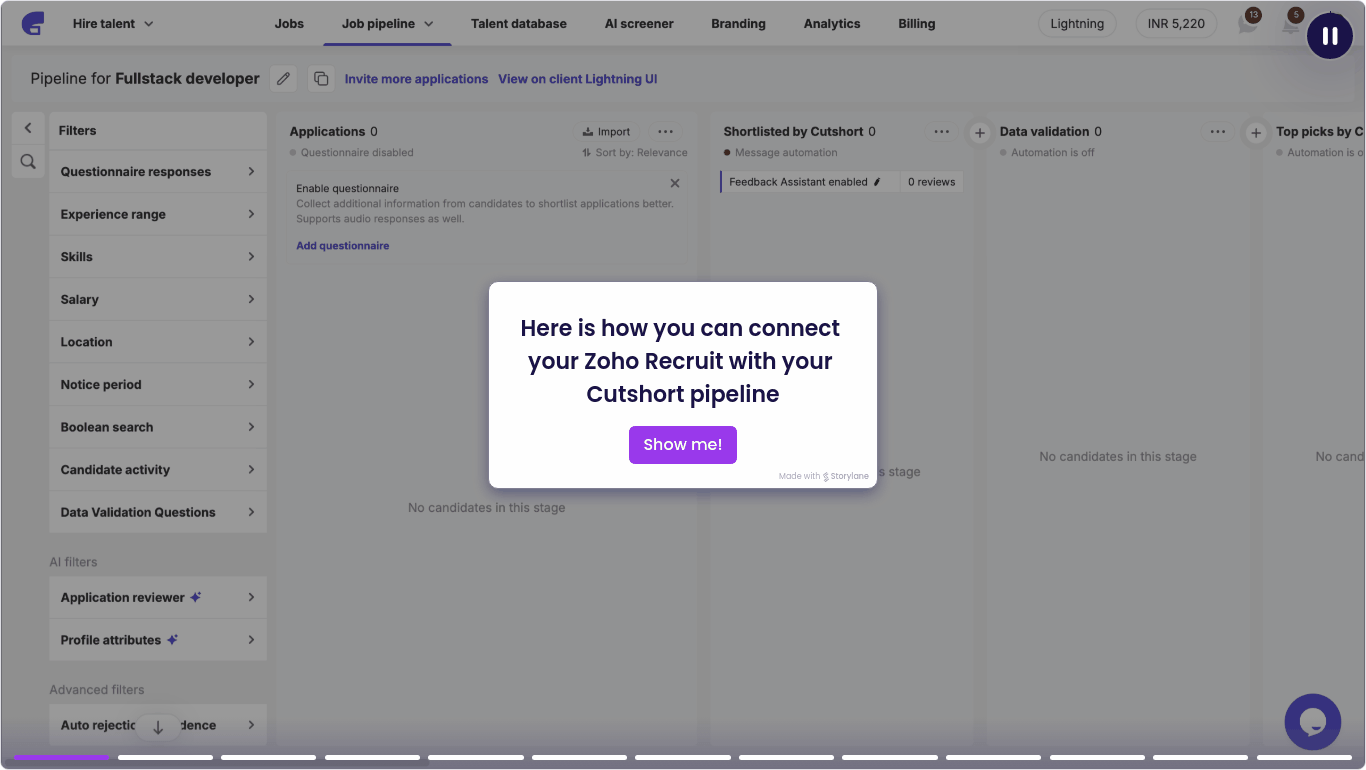Expand the Salary filter
The width and height of the screenshot is (1366, 770).
click(158, 299)
